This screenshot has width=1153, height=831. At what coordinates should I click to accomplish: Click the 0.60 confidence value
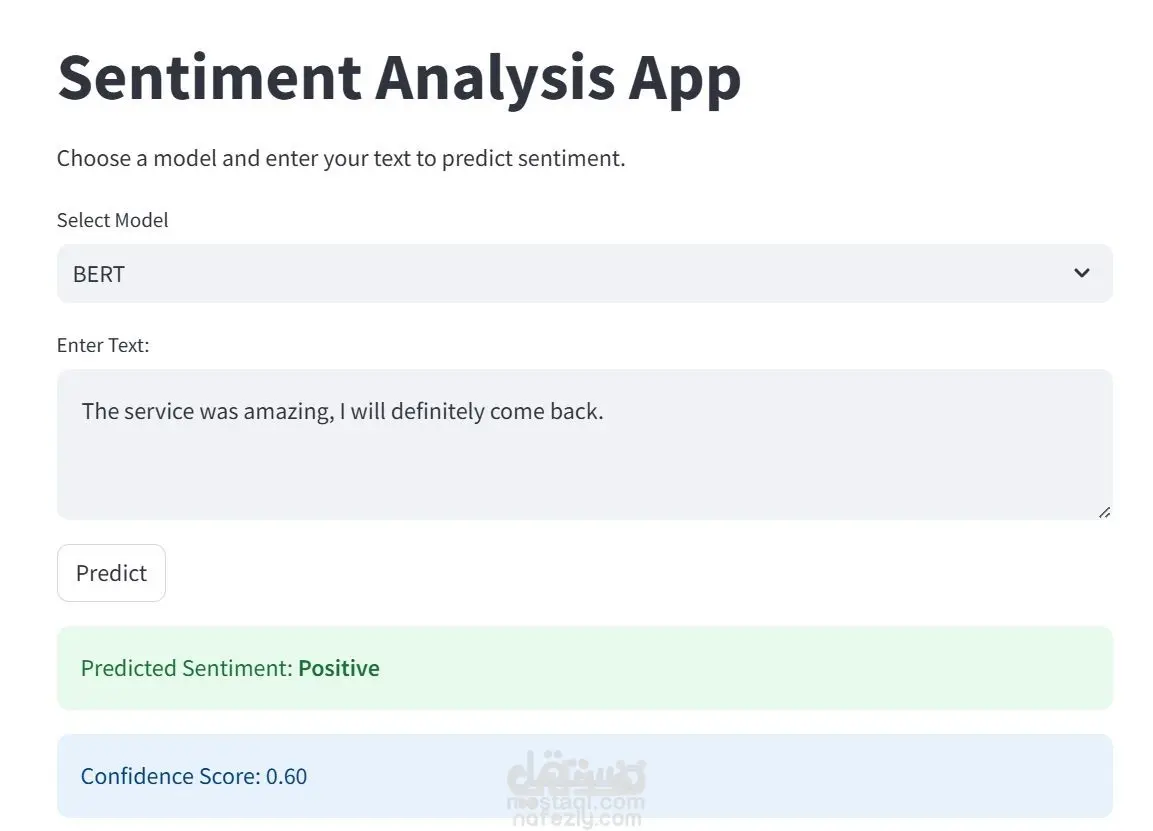(x=286, y=777)
